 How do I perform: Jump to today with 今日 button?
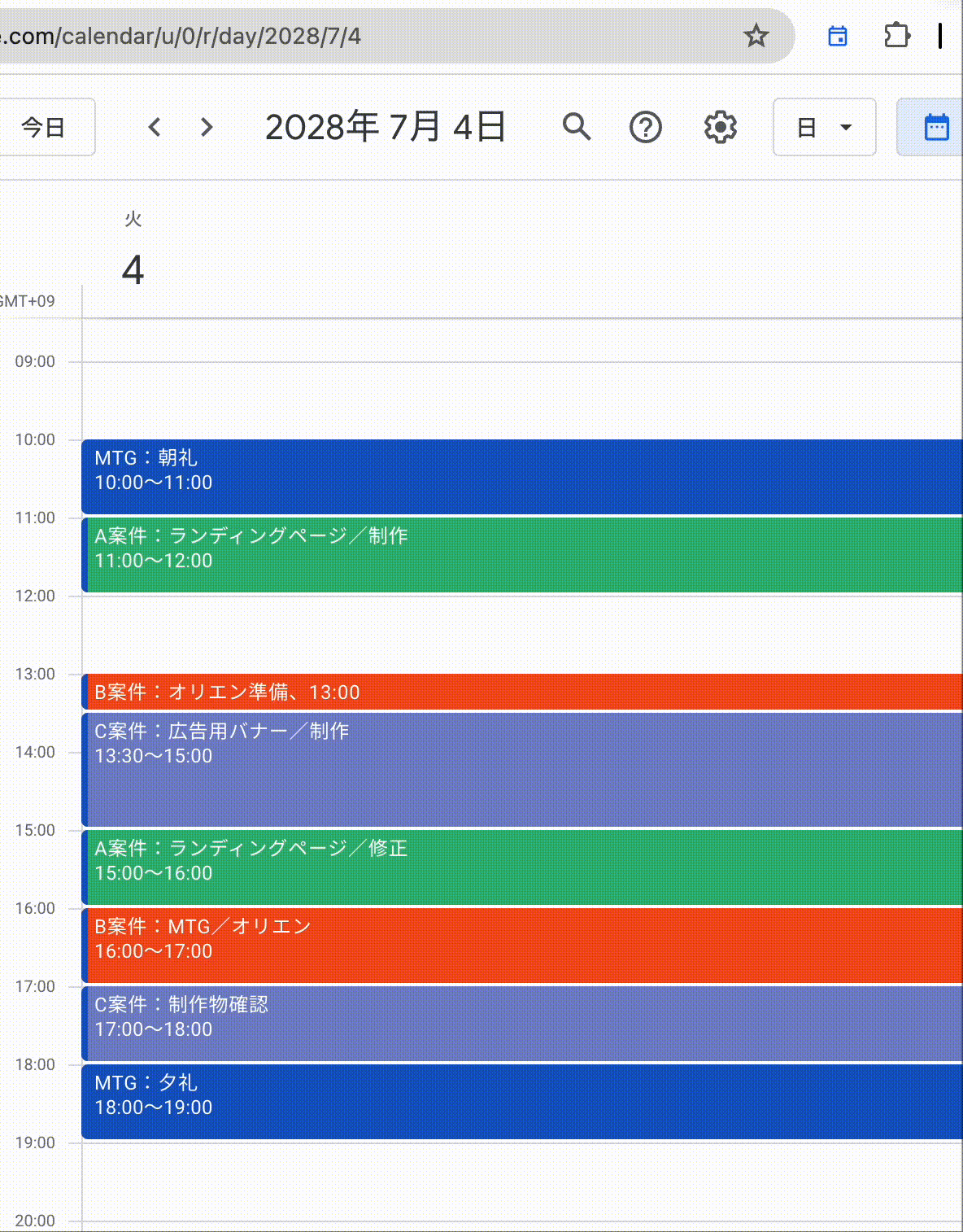coord(46,127)
